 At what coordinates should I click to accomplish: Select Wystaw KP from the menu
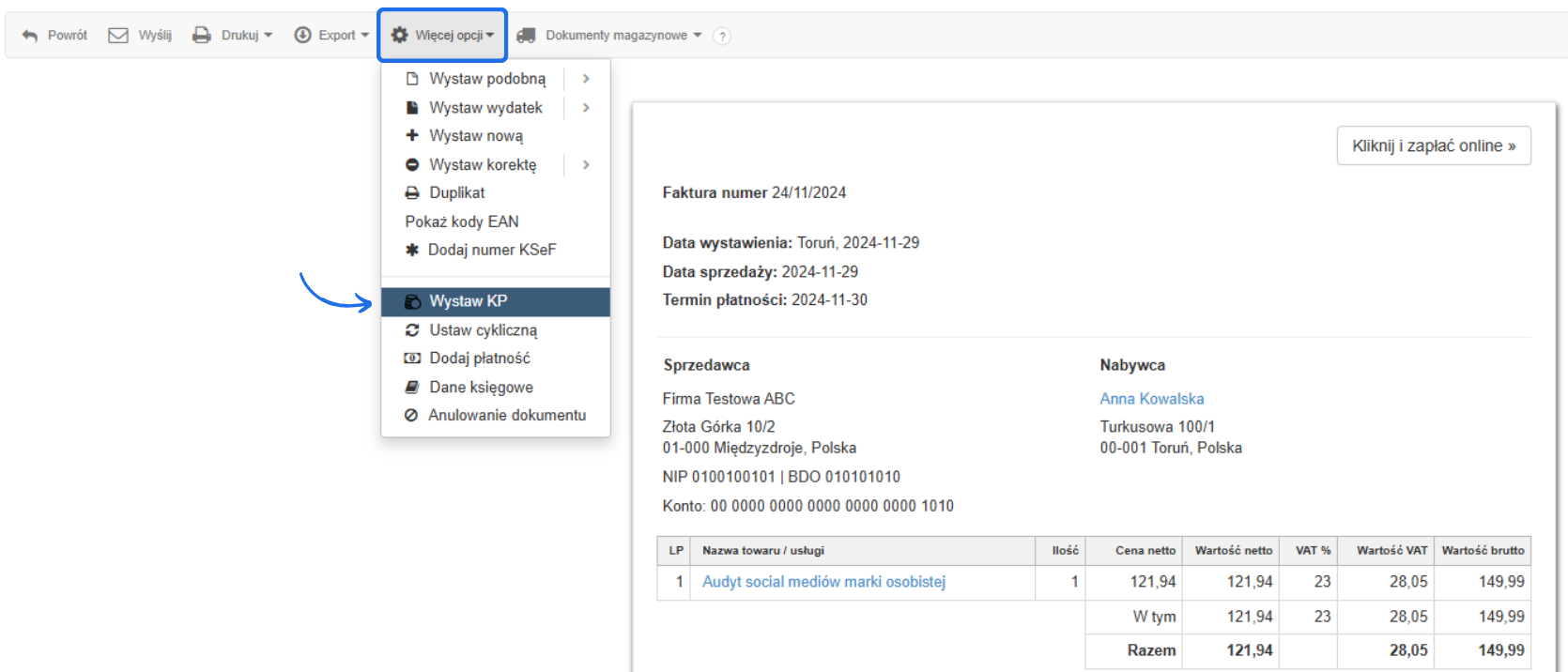468,301
